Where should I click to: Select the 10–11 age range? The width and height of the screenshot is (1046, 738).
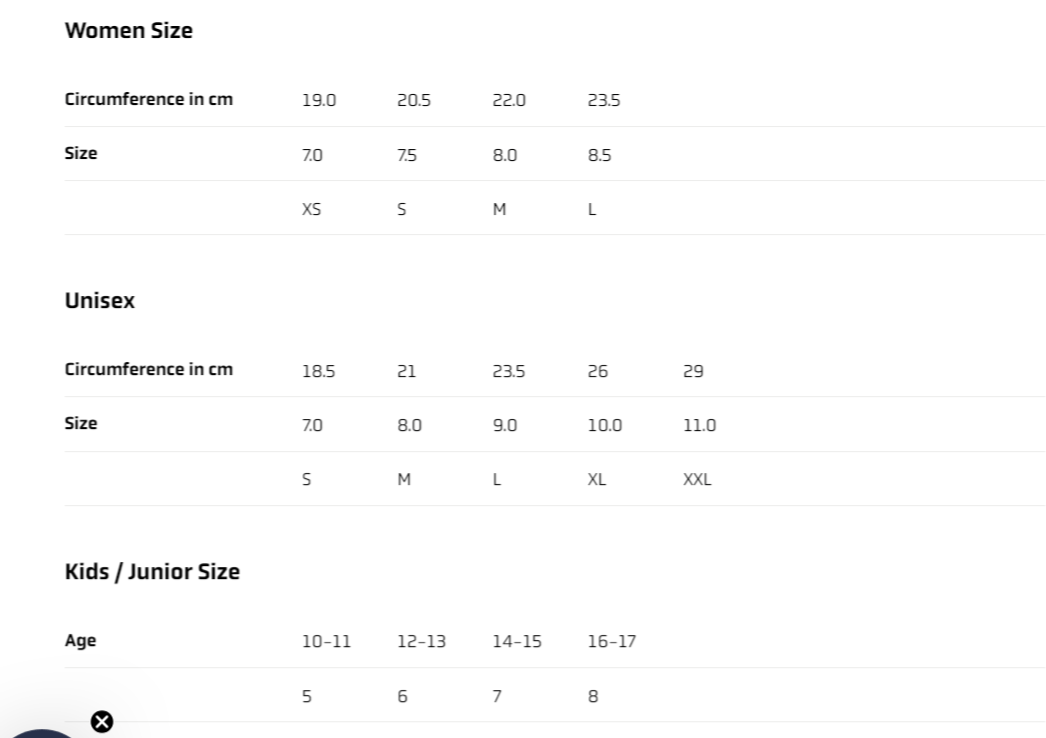pos(326,642)
